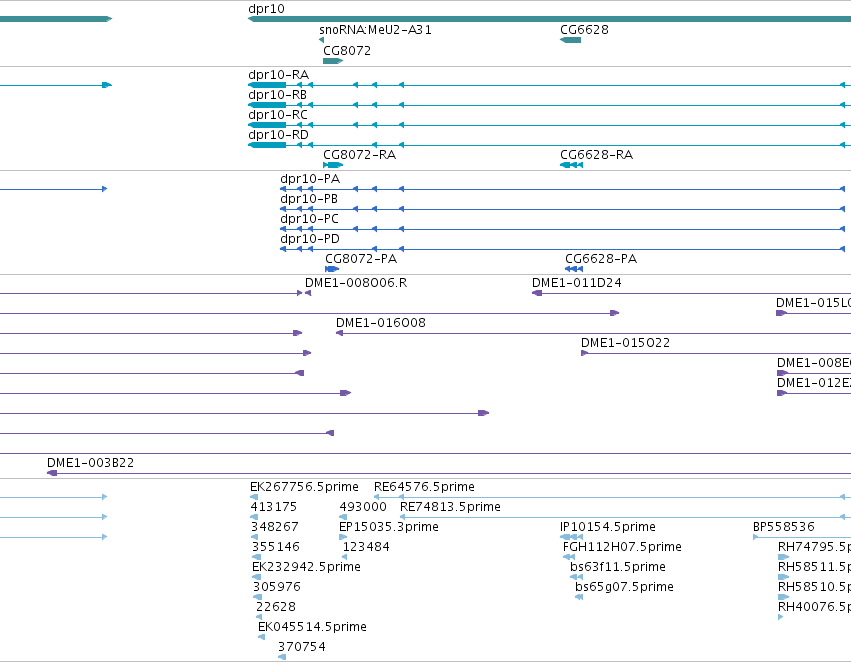Select the 493000 EST feature
The width and height of the screenshot is (851, 662).
coord(342,517)
